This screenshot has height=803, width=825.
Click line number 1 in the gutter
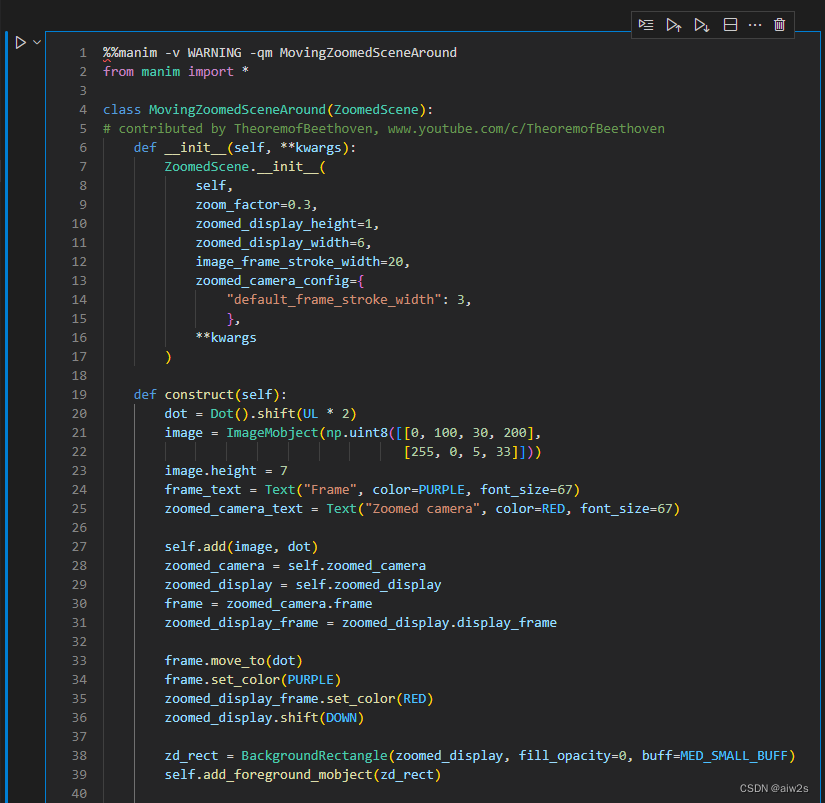tap(83, 53)
